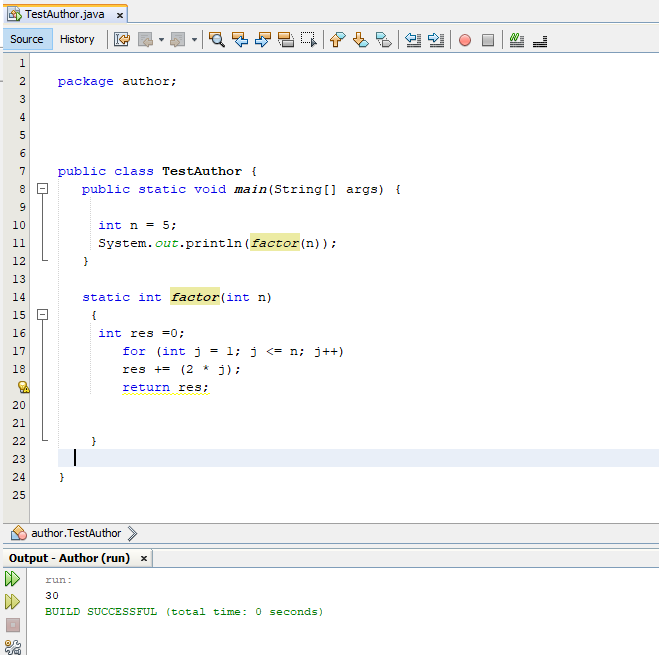659x655 pixels.
Task: Click the 'int n = 5;' statement
Action: tap(137, 225)
